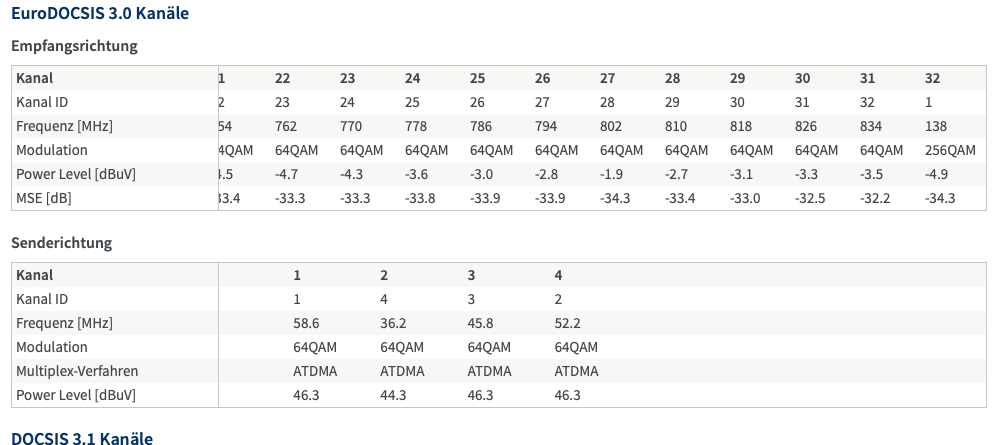Click the Empfangsrichtung section heading
Image resolution: width=999 pixels, height=445 pixels.
(x=74, y=46)
